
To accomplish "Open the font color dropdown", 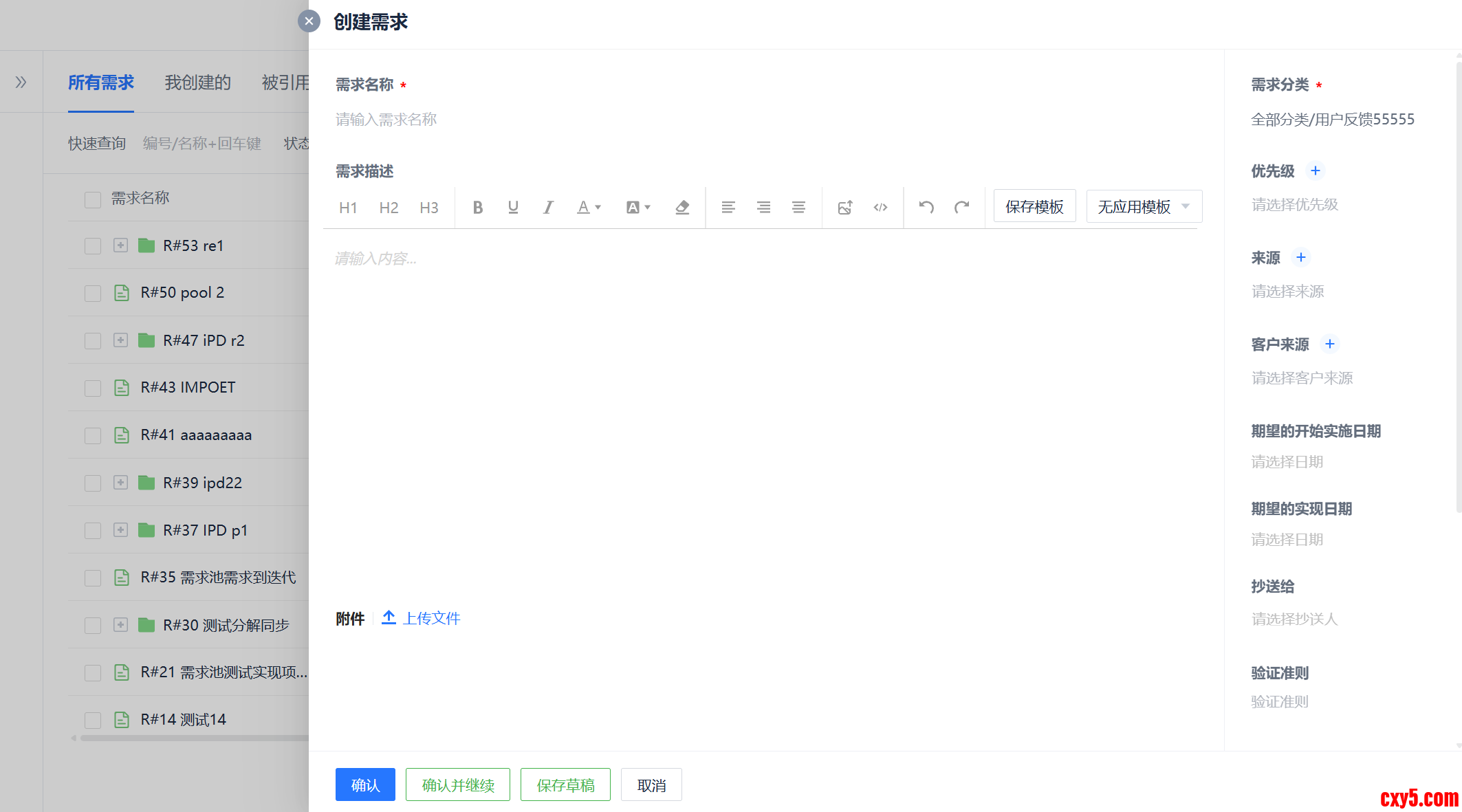I will pyautogui.click(x=589, y=207).
